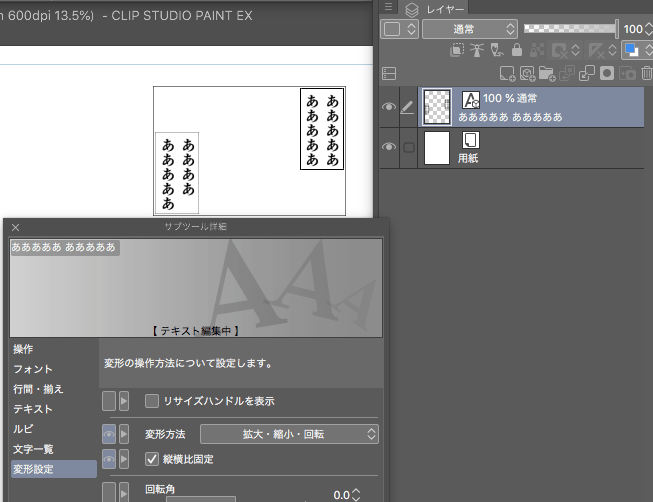Enable リサイズハンドルを表示 checkbox

coord(152,401)
